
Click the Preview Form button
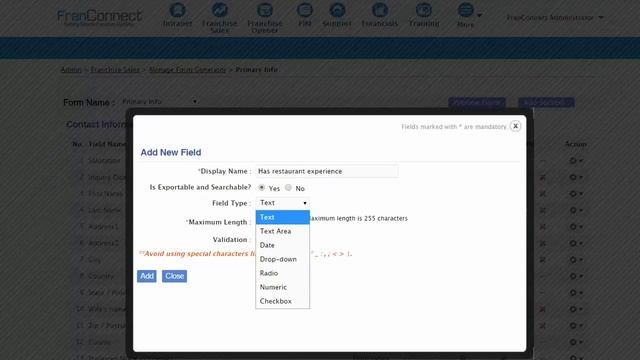point(477,102)
